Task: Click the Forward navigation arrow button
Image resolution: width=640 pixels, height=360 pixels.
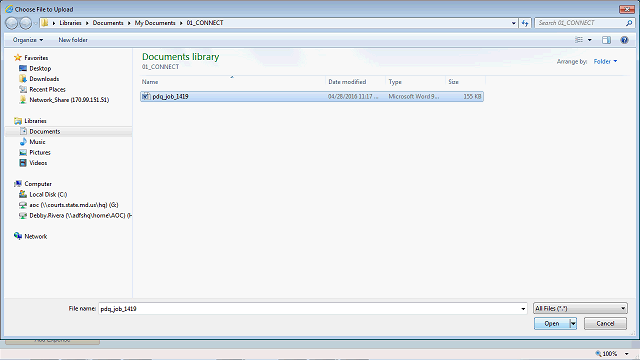Action: pyautogui.click(x=26, y=23)
